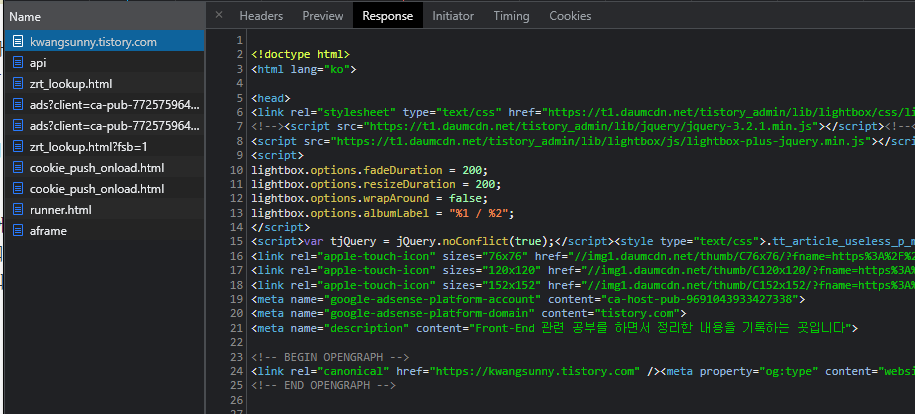The height and width of the screenshot is (414, 915).
Task: Click the lightbox stylesheet link line
Action: coord(583,112)
